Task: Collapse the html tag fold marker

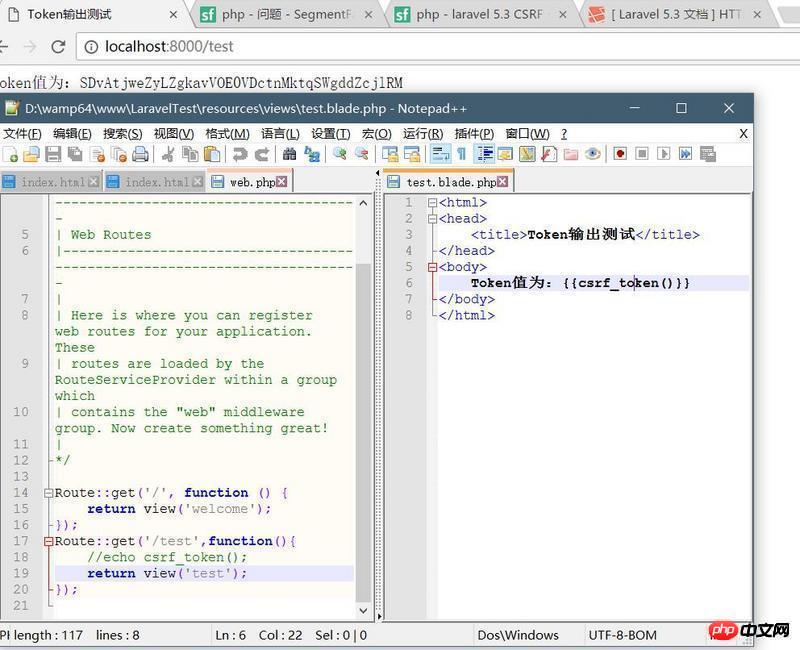Action: (432, 203)
